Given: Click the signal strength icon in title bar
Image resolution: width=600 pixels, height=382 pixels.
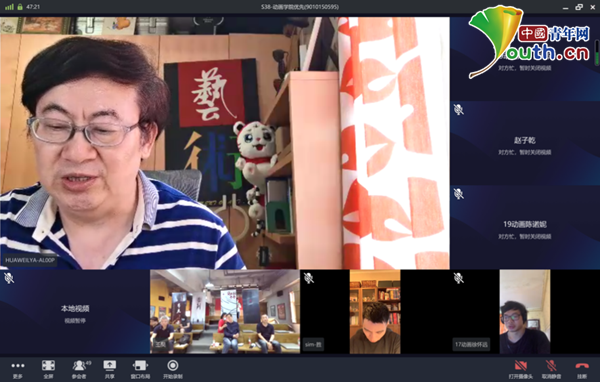Looking at the screenshot, I should [x=9, y=7].
